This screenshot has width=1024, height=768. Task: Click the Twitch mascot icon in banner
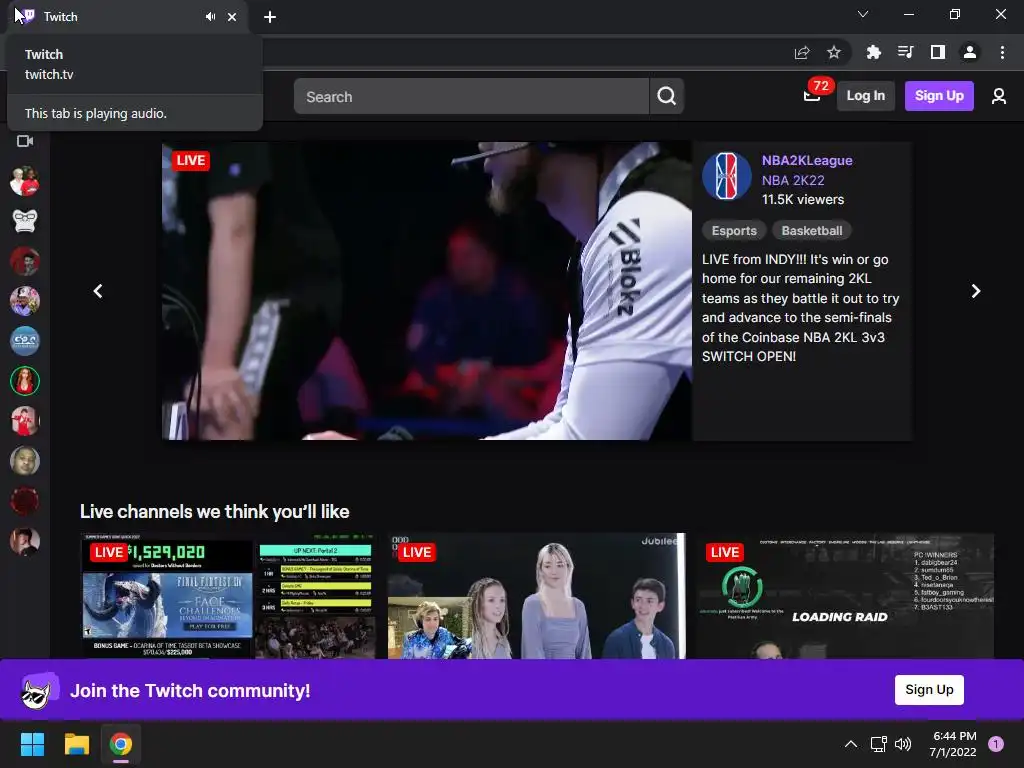pyautogui.click(x=39, y=690)
